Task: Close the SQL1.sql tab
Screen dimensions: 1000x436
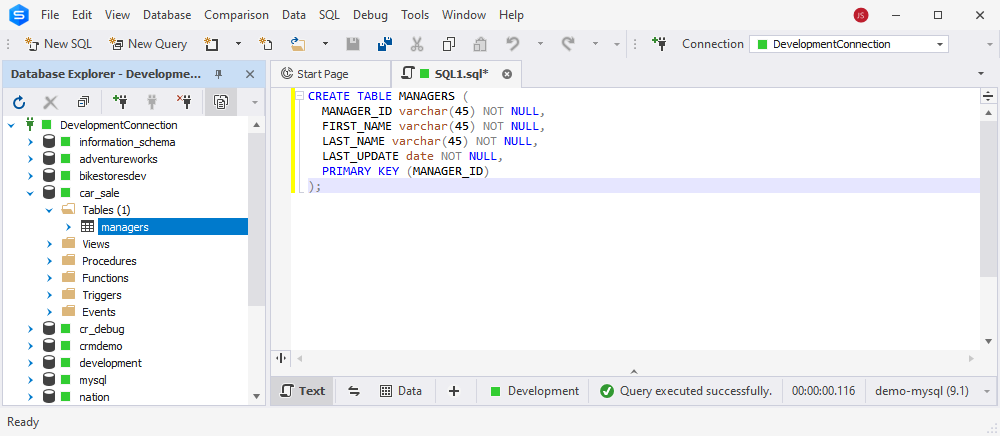Action: coord(507,74)
